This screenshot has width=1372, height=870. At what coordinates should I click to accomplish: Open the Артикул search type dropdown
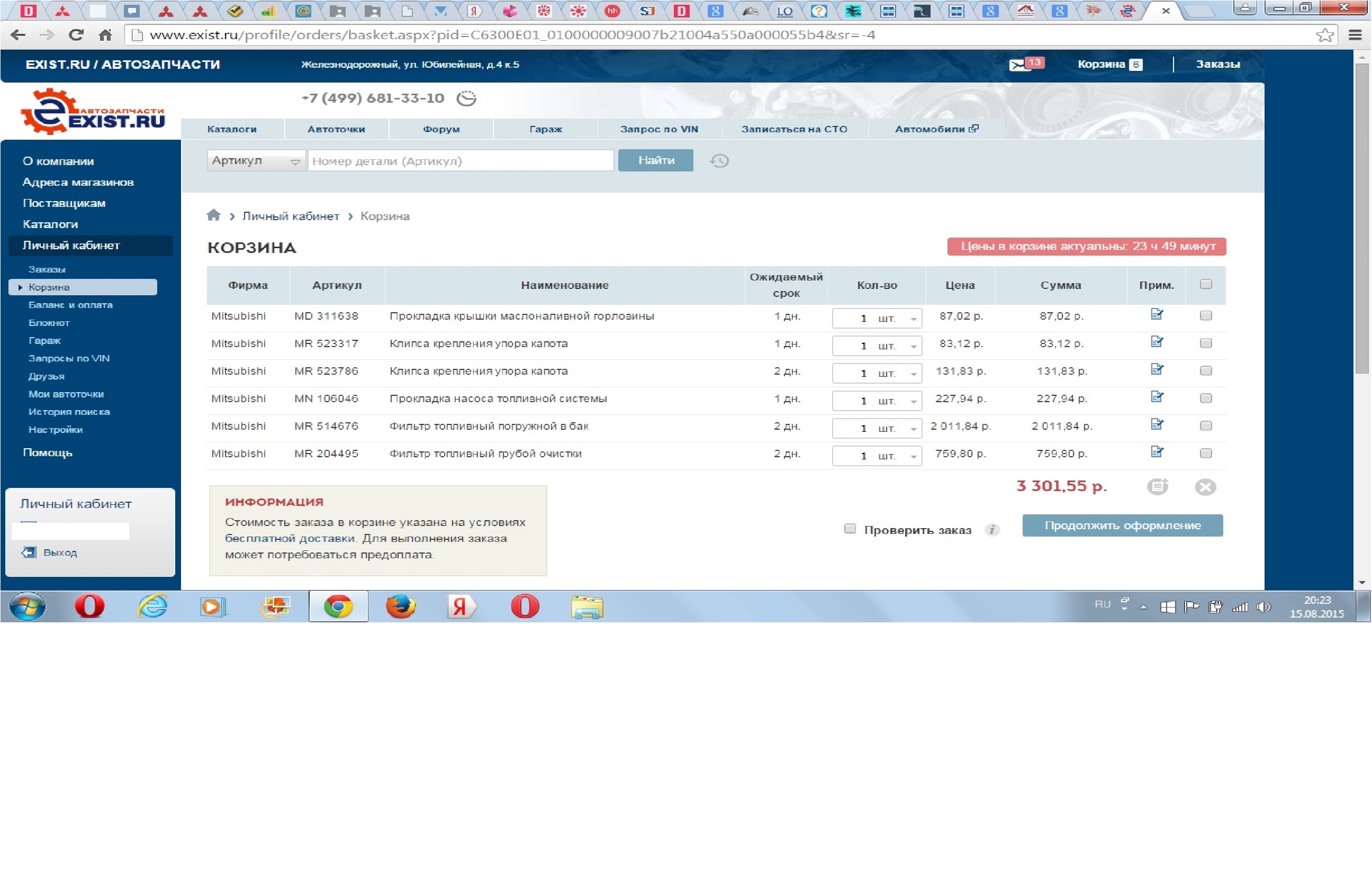(x=256, y=161)
